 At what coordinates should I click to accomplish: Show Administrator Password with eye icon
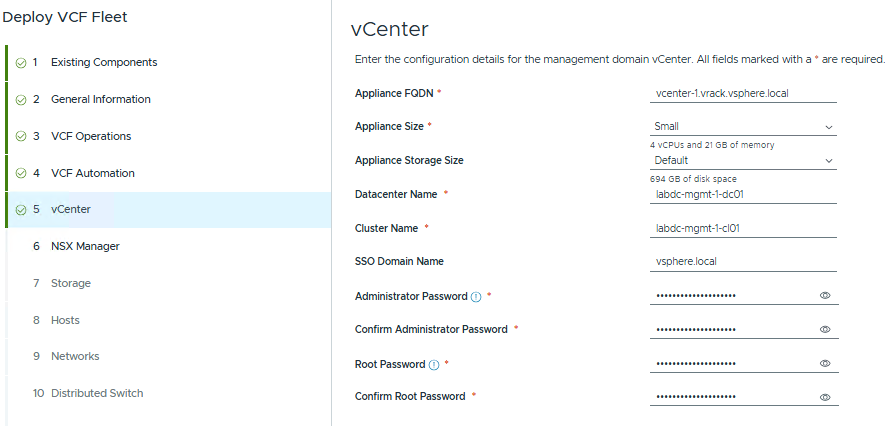(x=826, y=296)
